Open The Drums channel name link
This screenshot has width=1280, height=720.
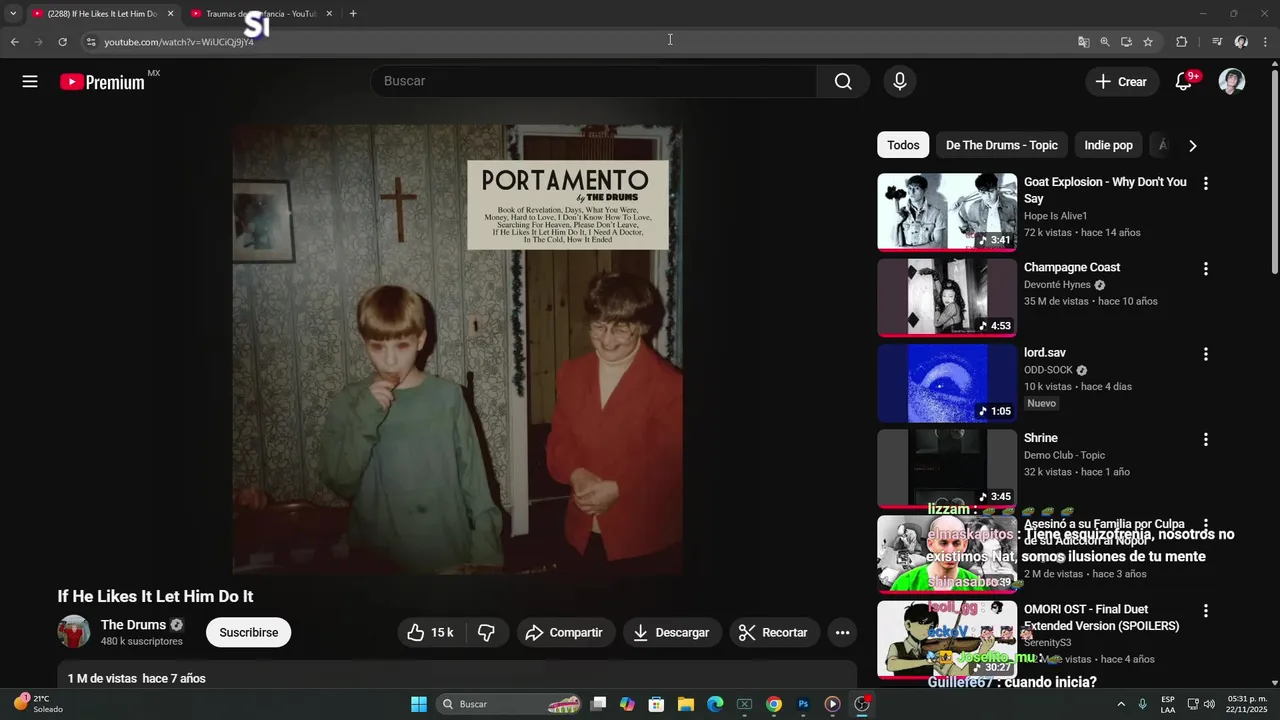click(133, 625)
